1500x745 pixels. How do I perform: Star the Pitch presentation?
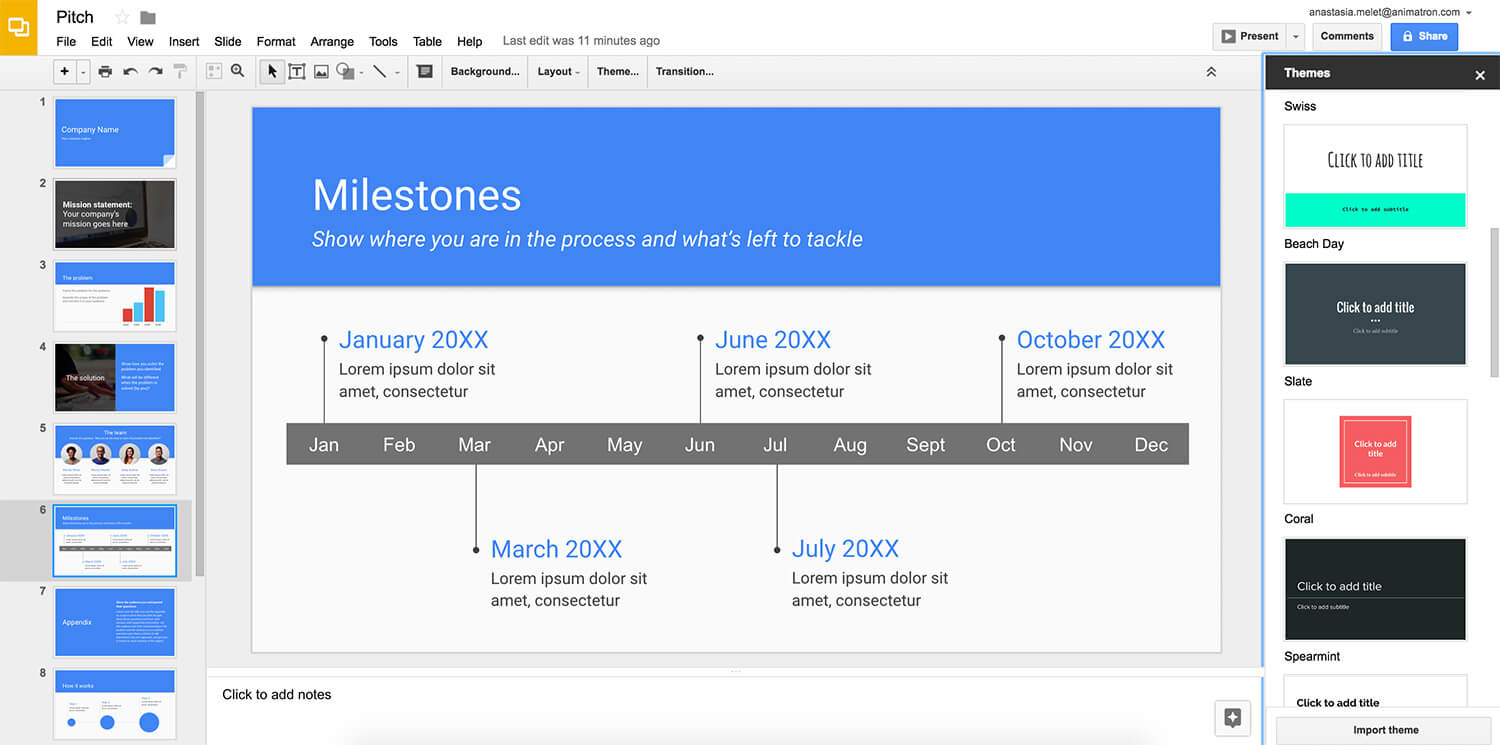[122, 17]
